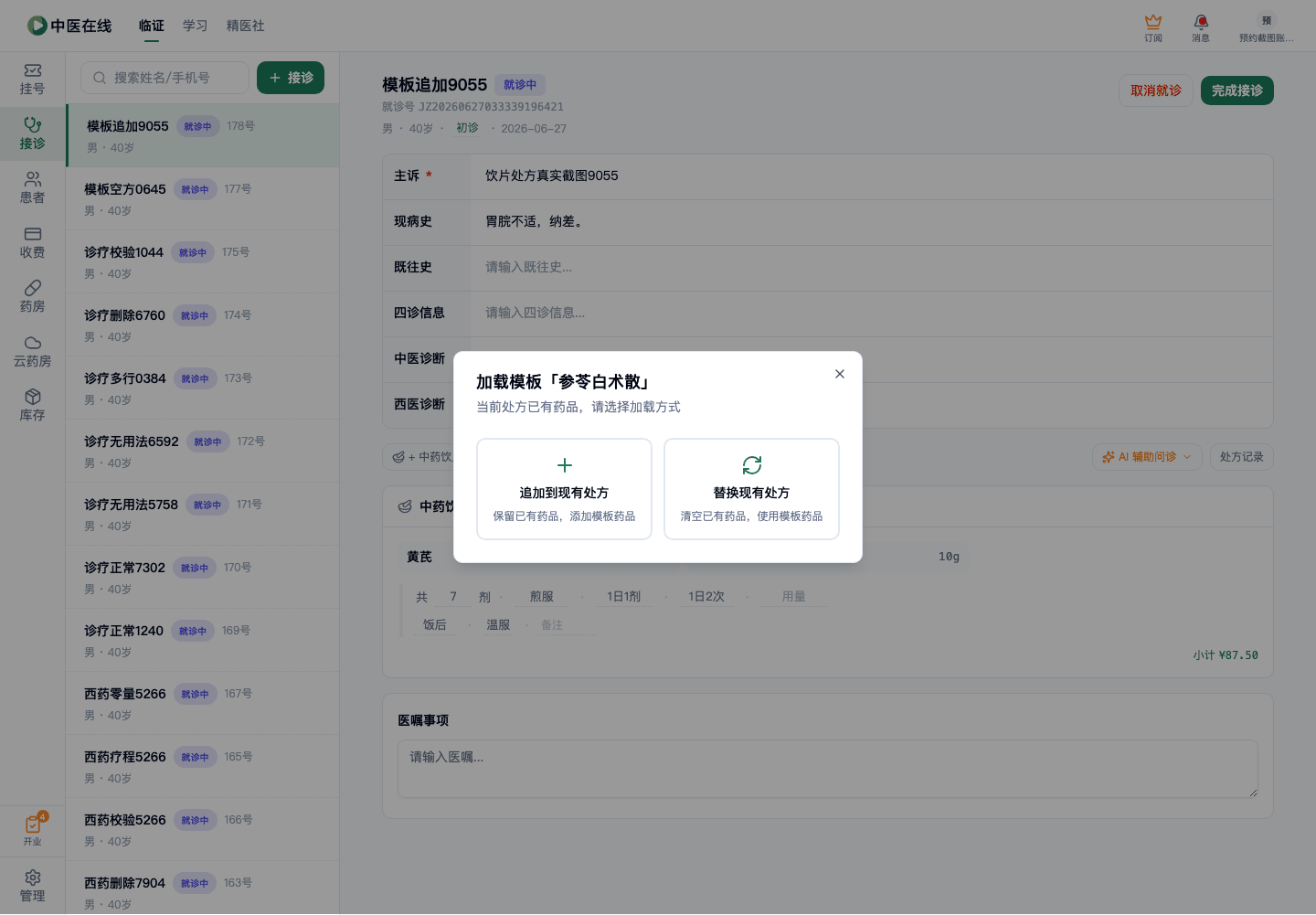This screenshot has height=915, width=1316.
Task: Open the 挂号 sidebar section
Action: (33, 80)
